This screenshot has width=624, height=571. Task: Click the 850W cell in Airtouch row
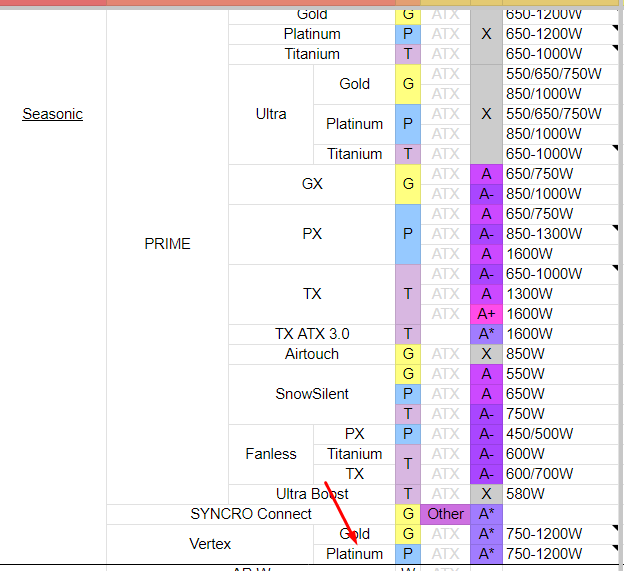pos(560,354)
